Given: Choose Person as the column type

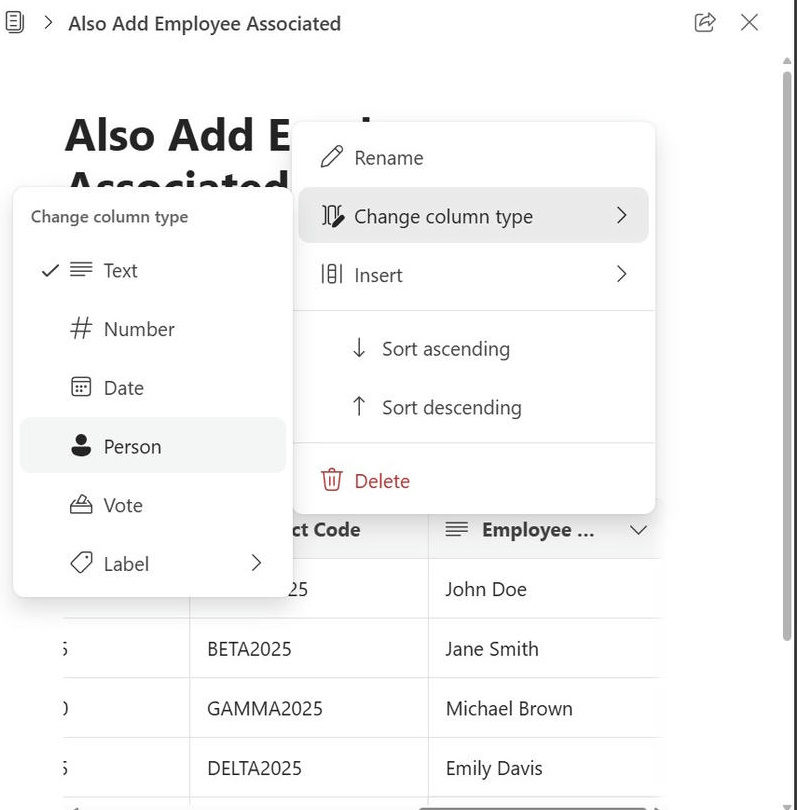Looking at the screenshot, I should 130,446.
